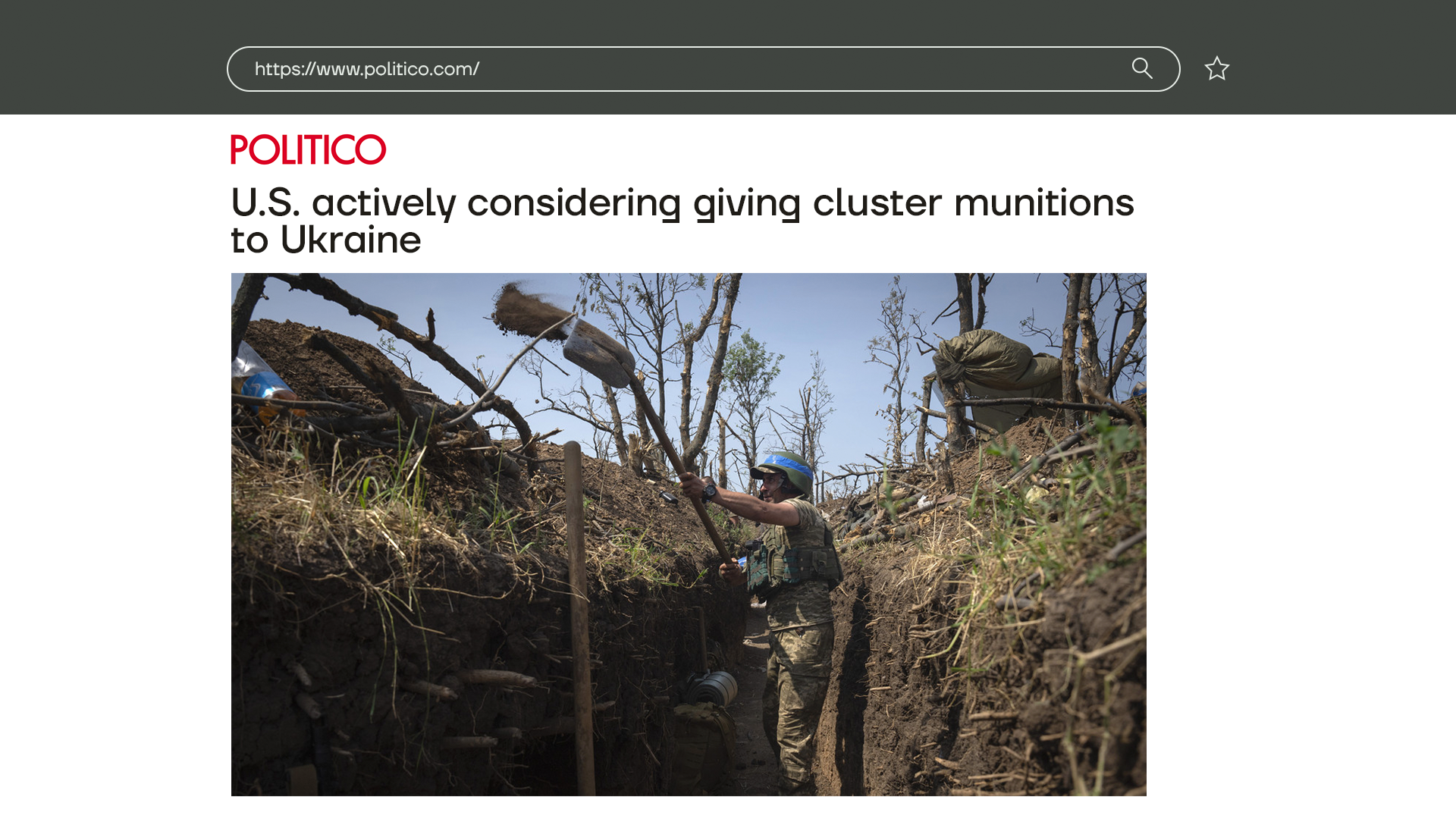Click the search glass at the address bar's end
The height and width of the screenshot is (819, 1456).
(1142, 68)
